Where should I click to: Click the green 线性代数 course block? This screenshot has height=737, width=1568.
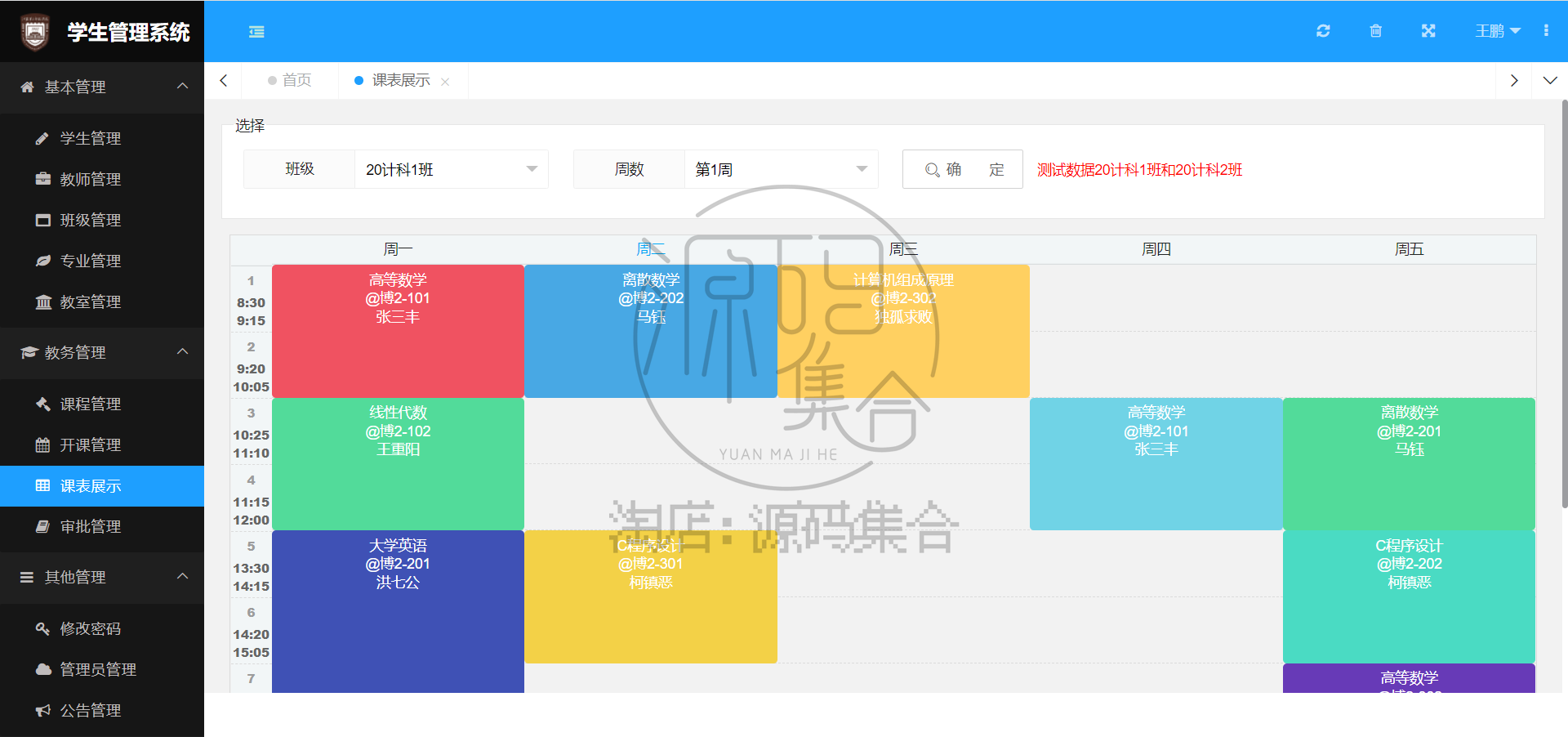click(x=398, y=464)
